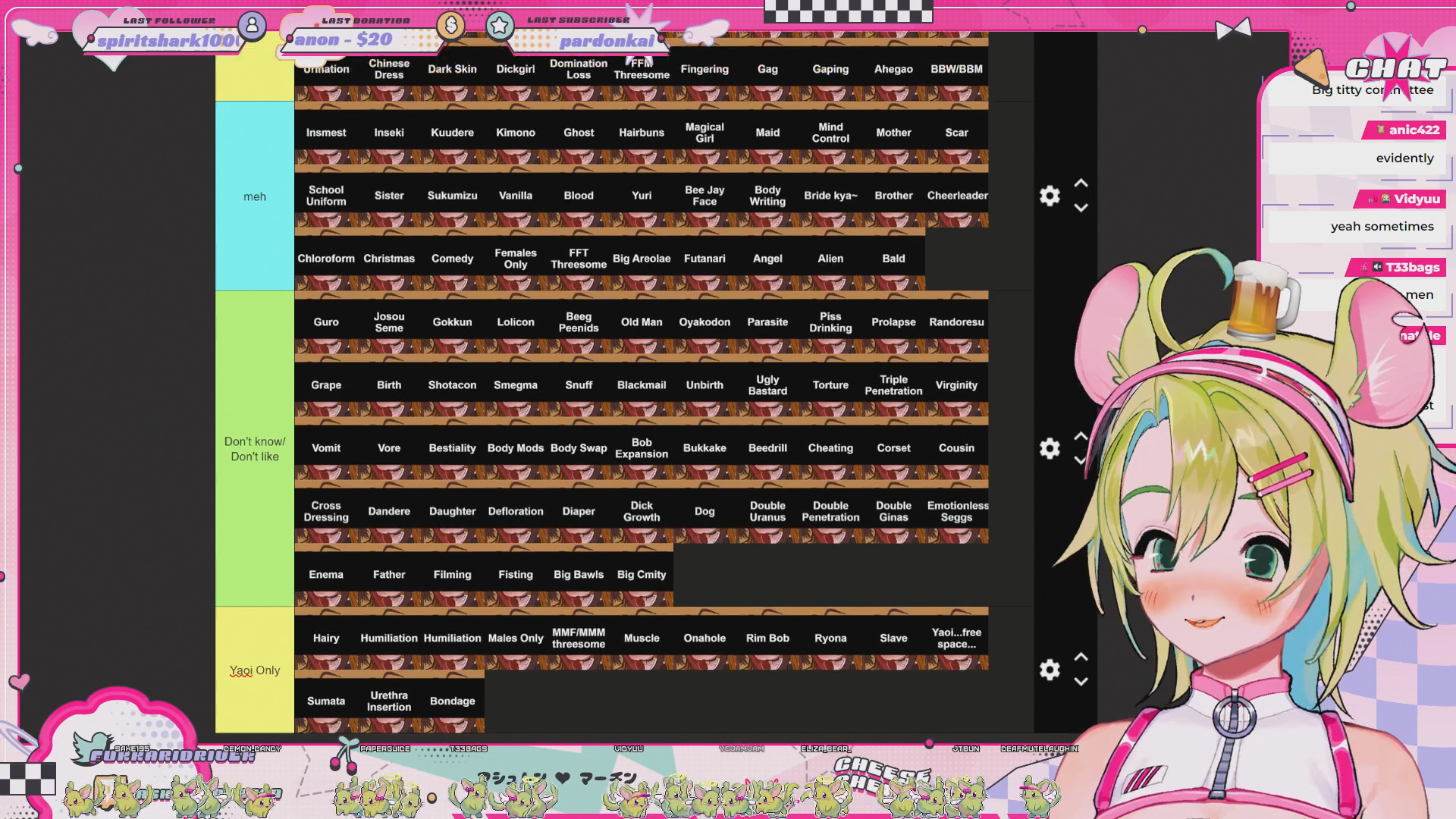Open settings gear for Don't know/Don't like tier
This screenshot has width=1456, height=819.
point(1050,448)
